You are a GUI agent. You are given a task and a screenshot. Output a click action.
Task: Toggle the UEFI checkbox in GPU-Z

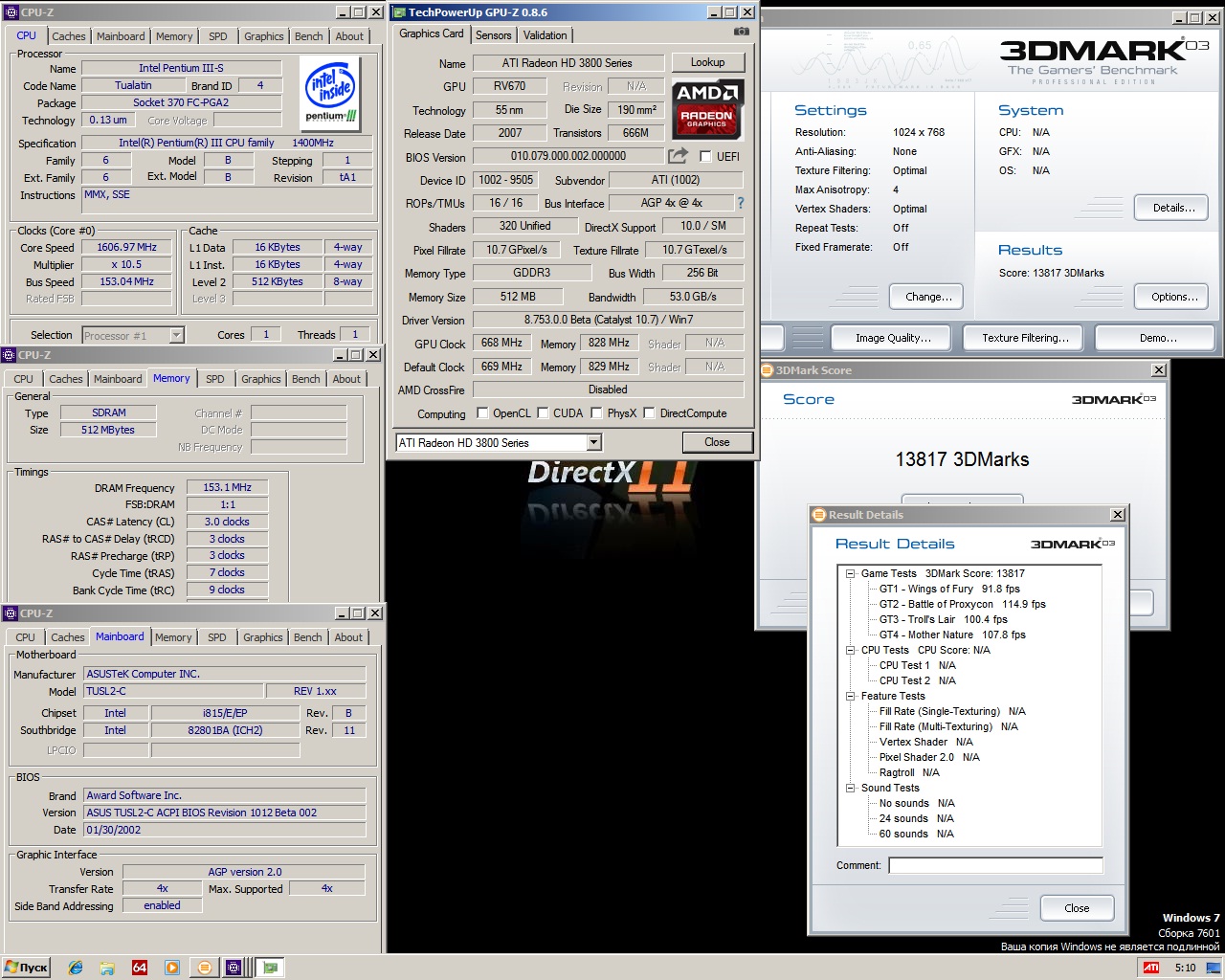pos(705,157)
